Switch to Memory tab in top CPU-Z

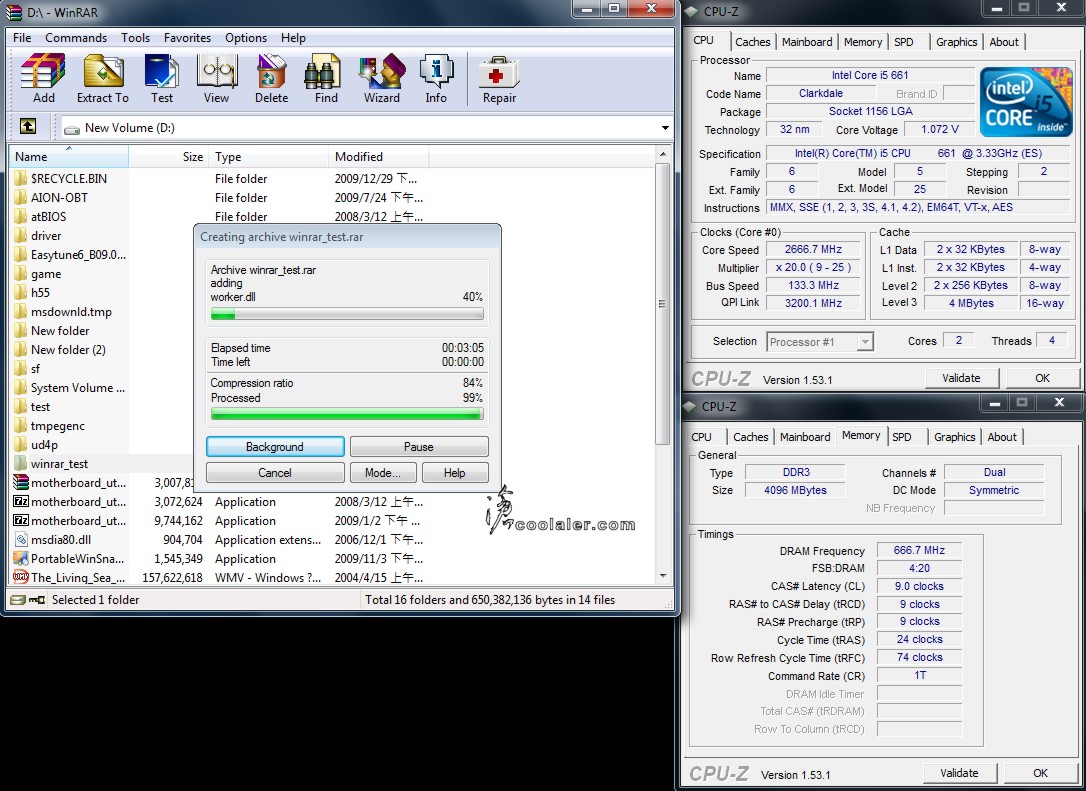[x=863, y=42]
